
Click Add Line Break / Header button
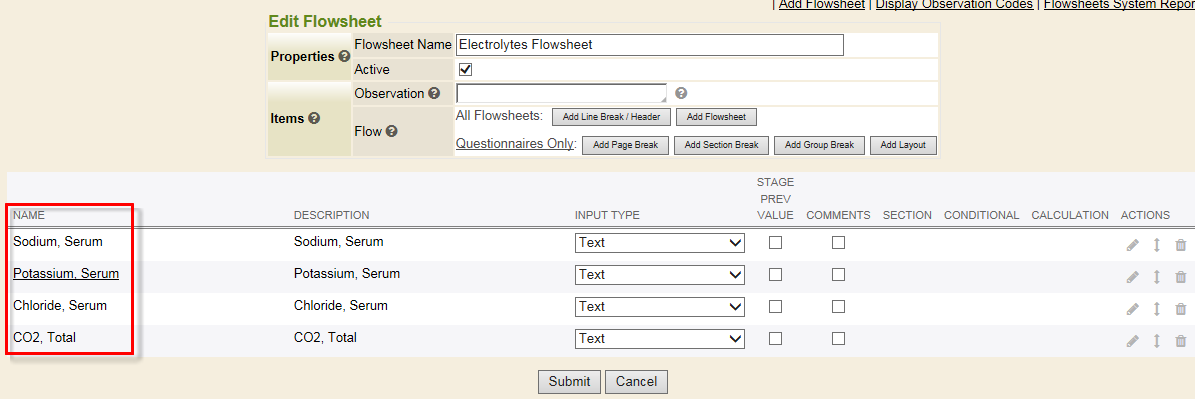click(611, 117)
